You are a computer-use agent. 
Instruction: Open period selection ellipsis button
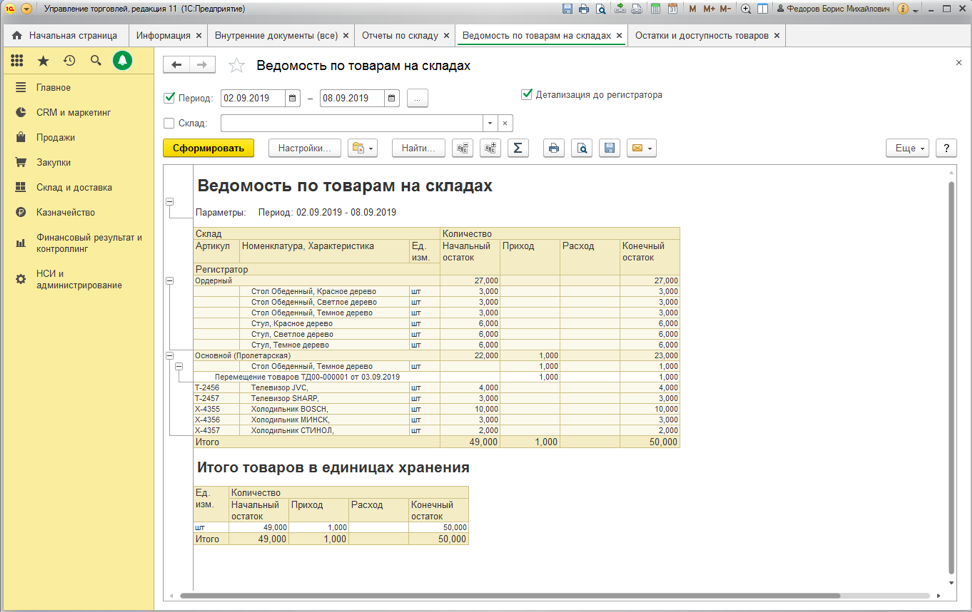coord(417,98)
